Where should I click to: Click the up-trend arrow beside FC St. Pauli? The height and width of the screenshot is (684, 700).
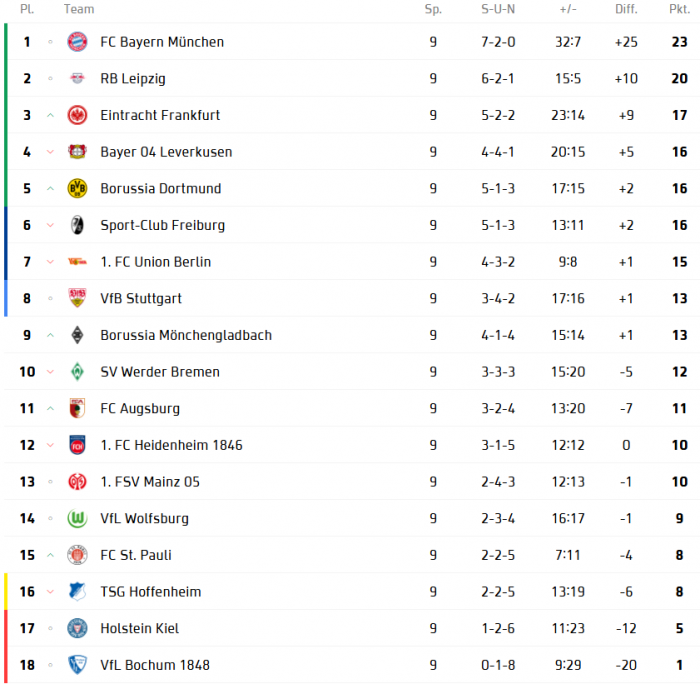point(50,555)
